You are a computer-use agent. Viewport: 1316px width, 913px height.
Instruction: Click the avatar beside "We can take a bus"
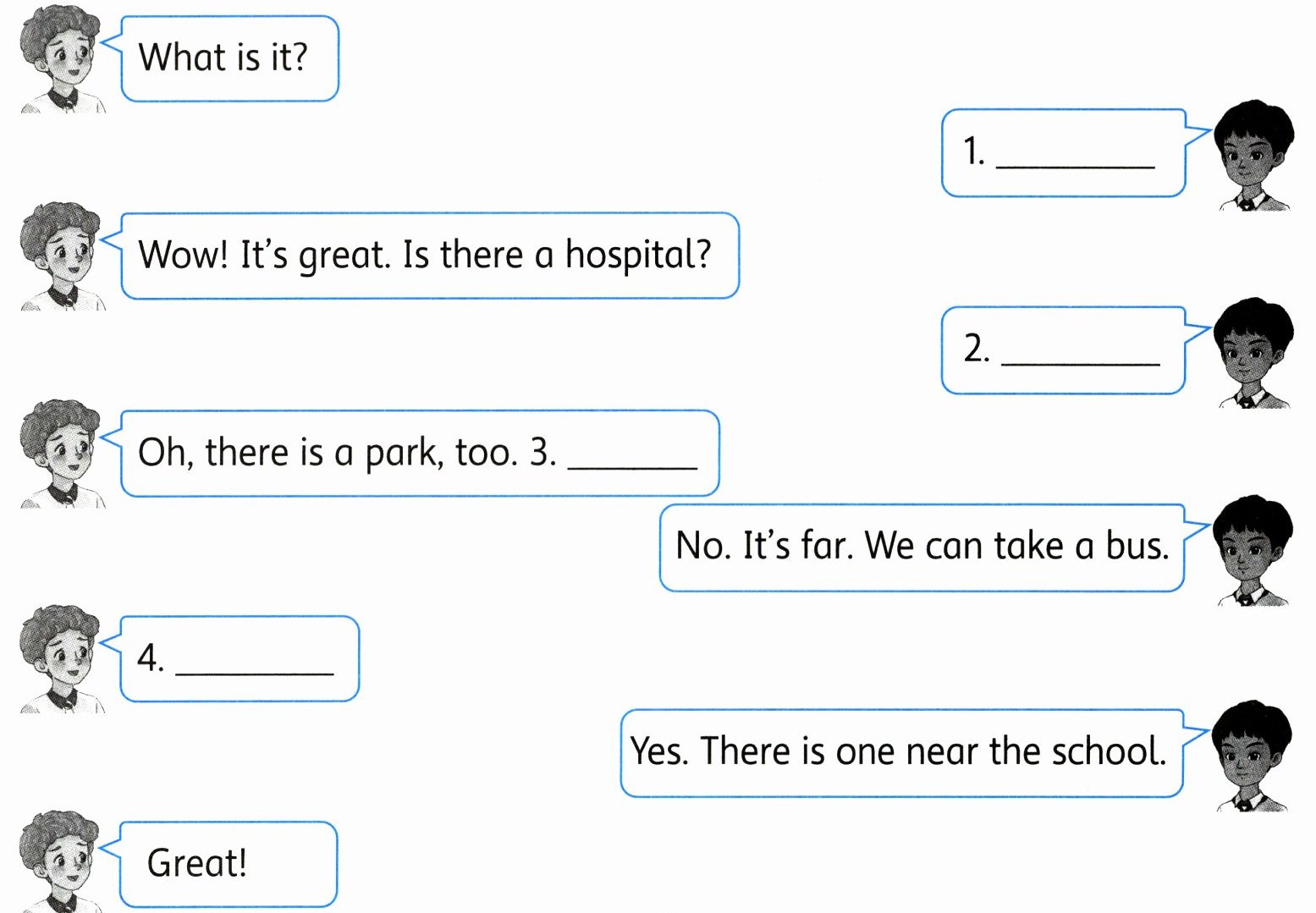[1251, 550]
